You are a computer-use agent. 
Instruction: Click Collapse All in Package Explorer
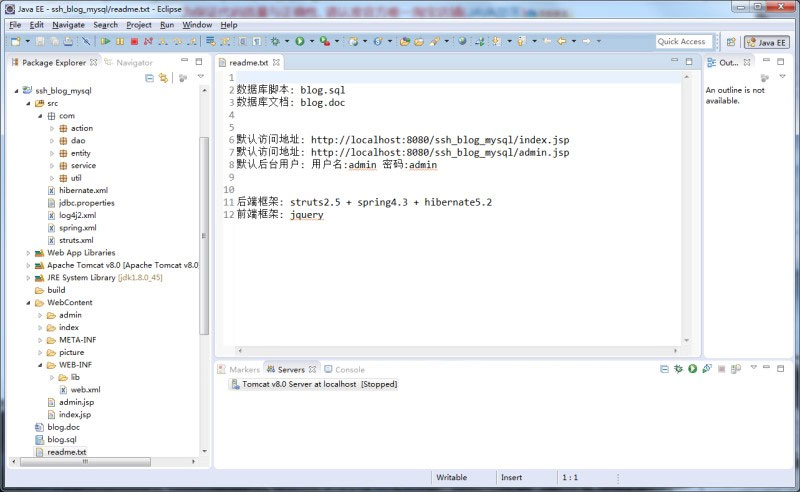pyautogui.click(x=149, y=78)
